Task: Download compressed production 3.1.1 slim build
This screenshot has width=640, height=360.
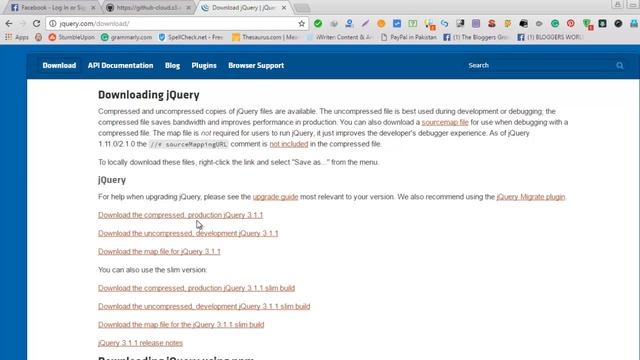Action: point(196,288)
